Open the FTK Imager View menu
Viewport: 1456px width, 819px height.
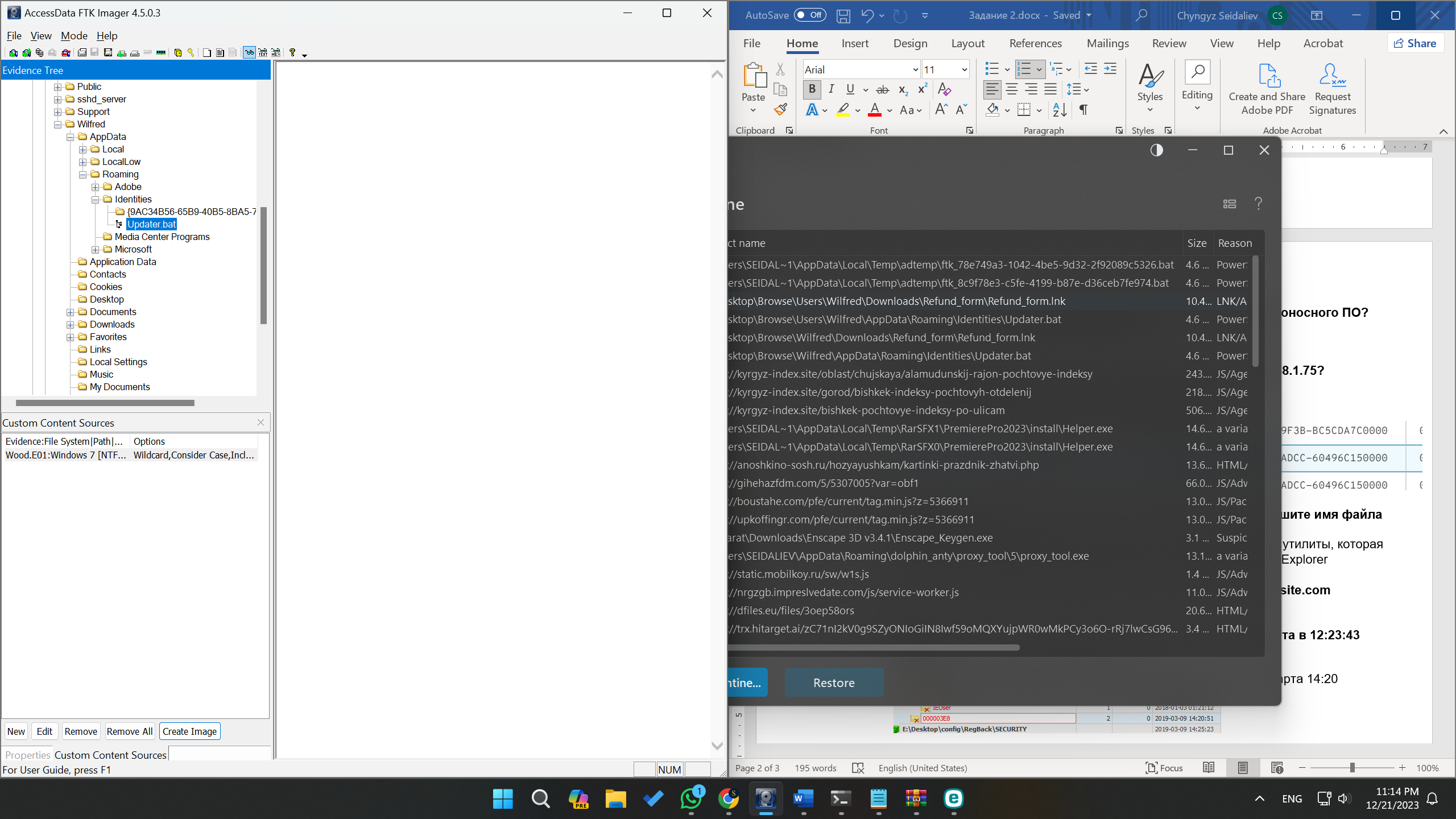pos(41,36)
